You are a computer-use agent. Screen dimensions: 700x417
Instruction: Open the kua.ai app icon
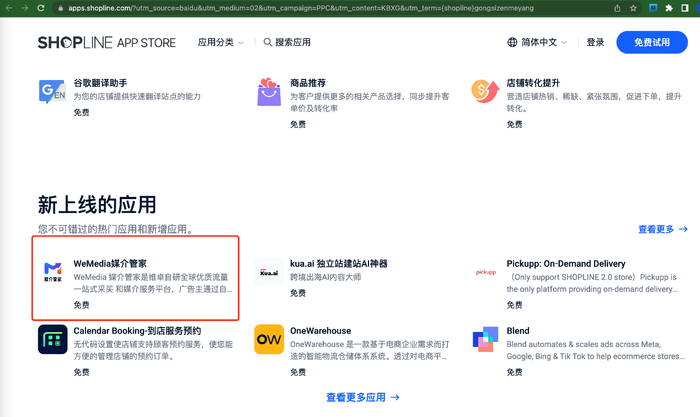[x=269, y=272]
